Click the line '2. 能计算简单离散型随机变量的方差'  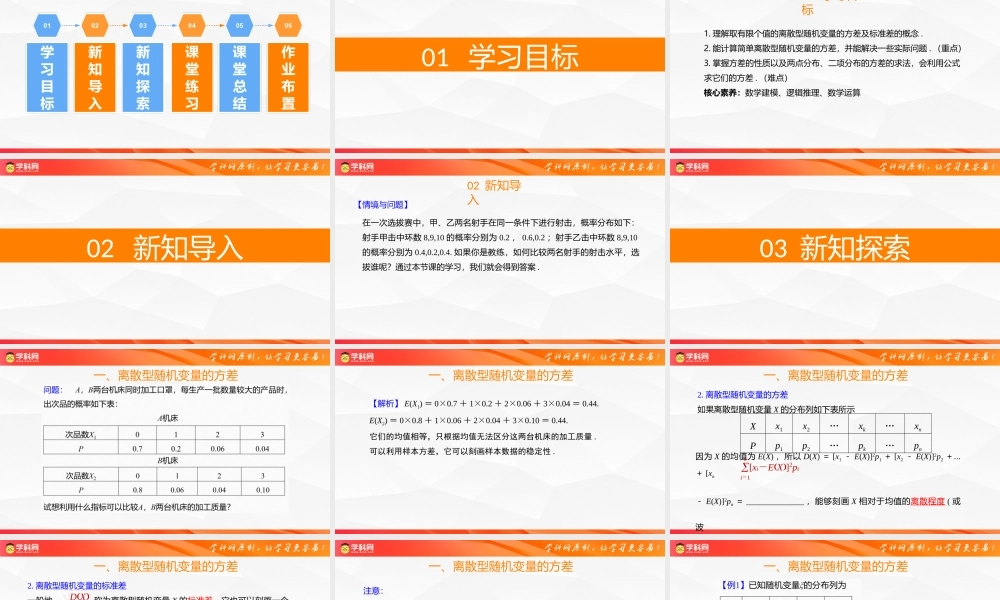[x=832, y=48]
